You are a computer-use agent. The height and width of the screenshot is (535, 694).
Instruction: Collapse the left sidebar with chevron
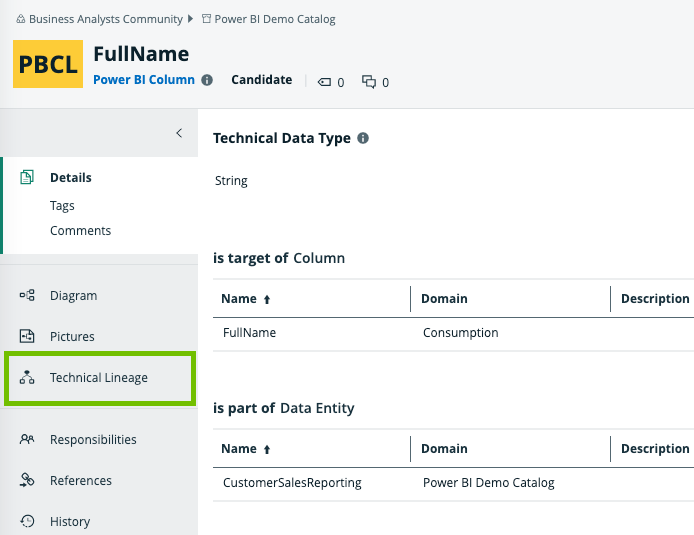coord(179,133)
